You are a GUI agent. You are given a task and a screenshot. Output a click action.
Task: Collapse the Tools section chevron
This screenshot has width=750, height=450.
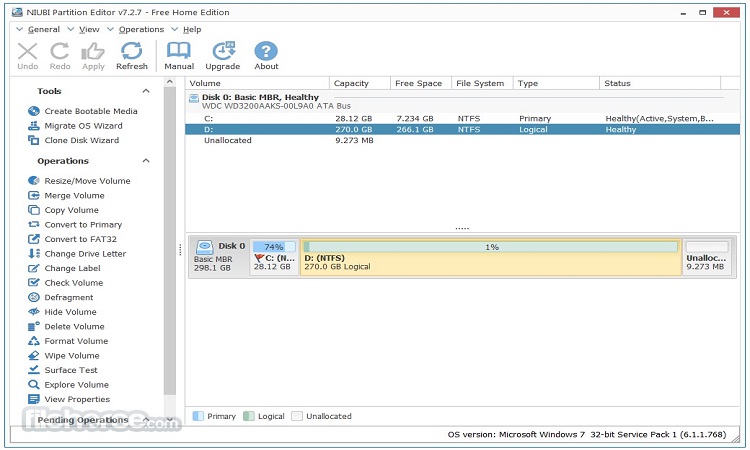pyautogui.click(x=146, y=91)
